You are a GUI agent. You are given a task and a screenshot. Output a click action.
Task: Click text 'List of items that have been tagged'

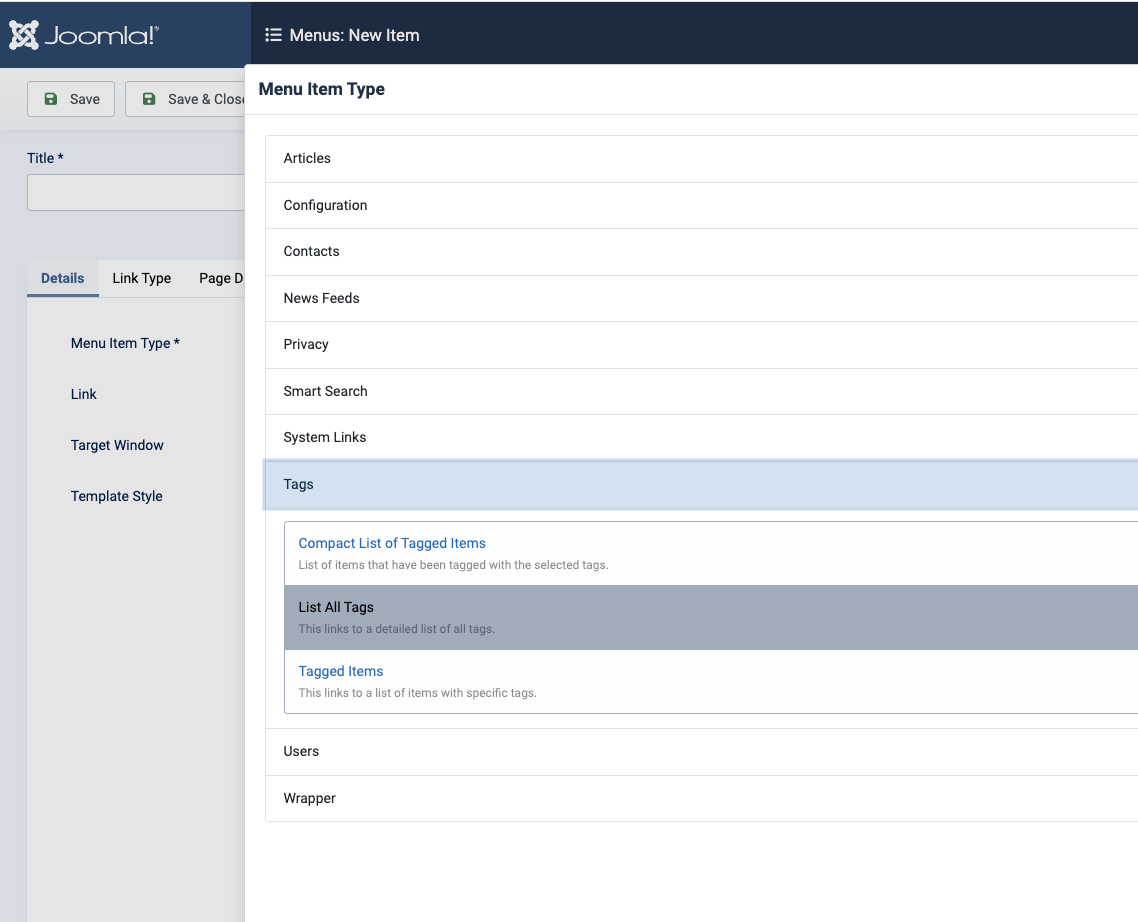pyautogui.click(x=393, y=565)
